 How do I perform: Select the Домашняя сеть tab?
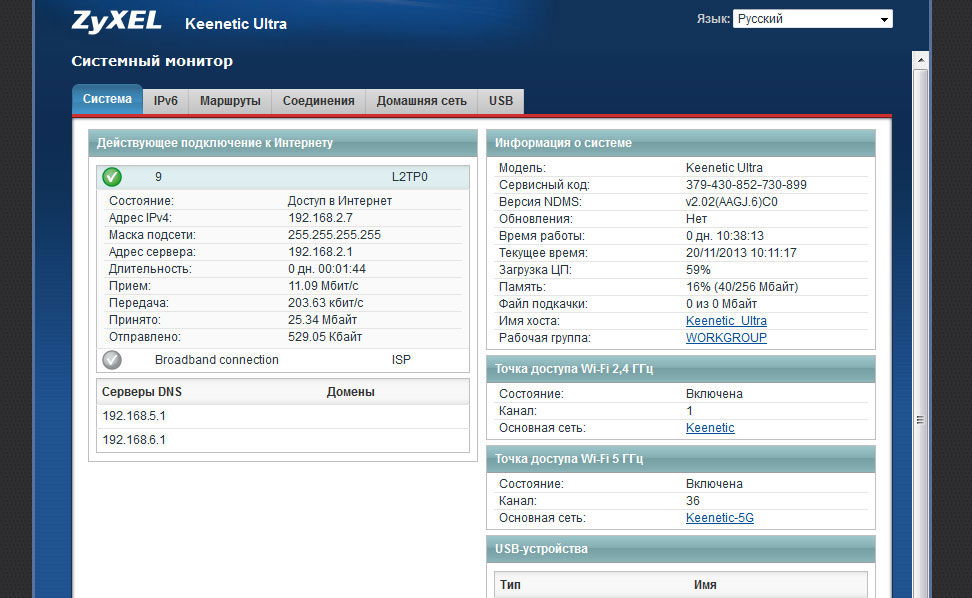tap(422, 101)
